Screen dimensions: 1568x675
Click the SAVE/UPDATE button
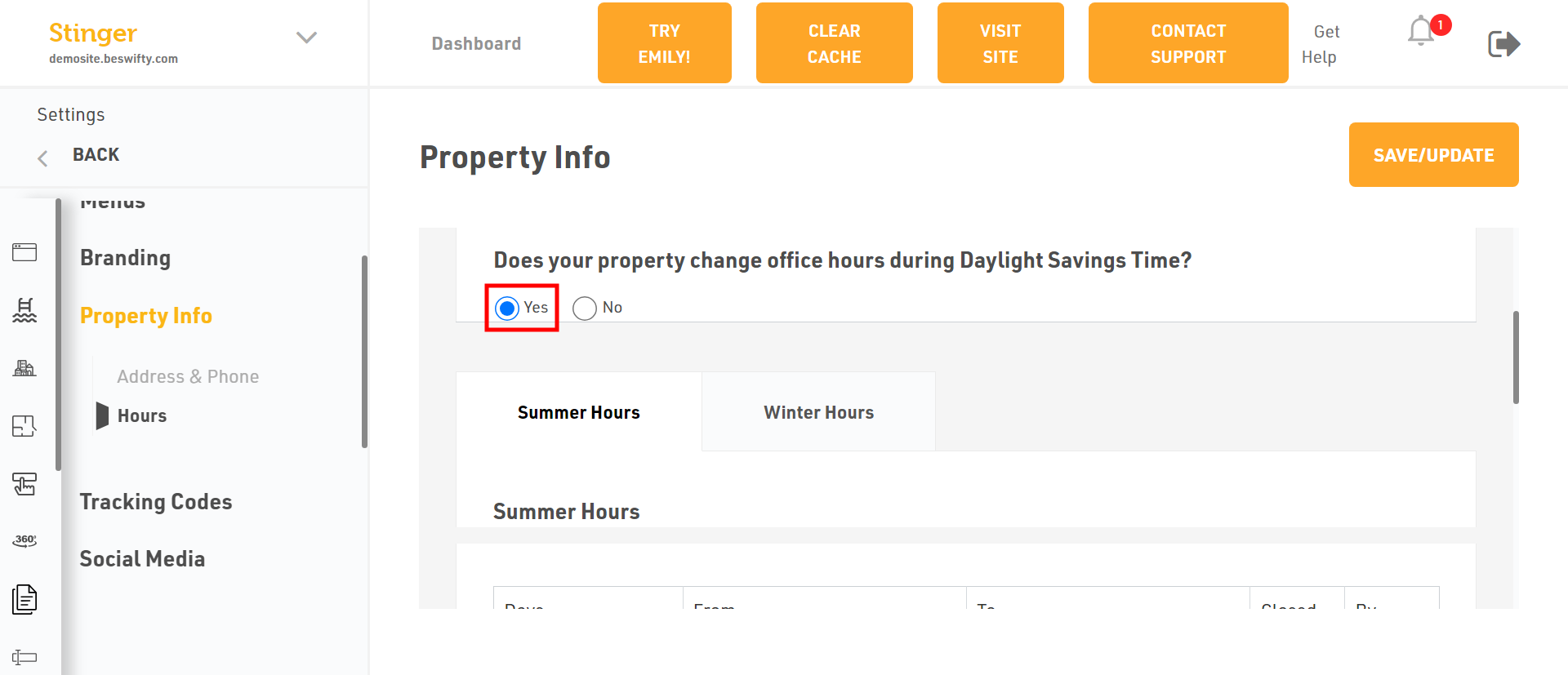(1433, 155)
